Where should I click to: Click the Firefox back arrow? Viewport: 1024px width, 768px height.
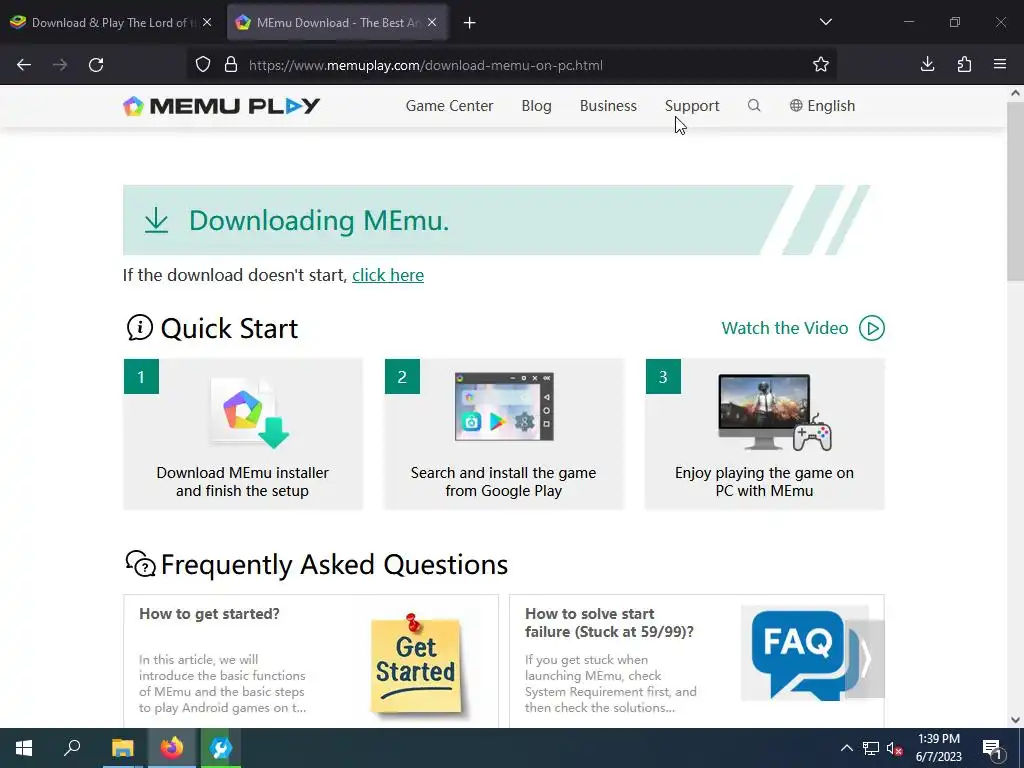click(x=24, y=65)
